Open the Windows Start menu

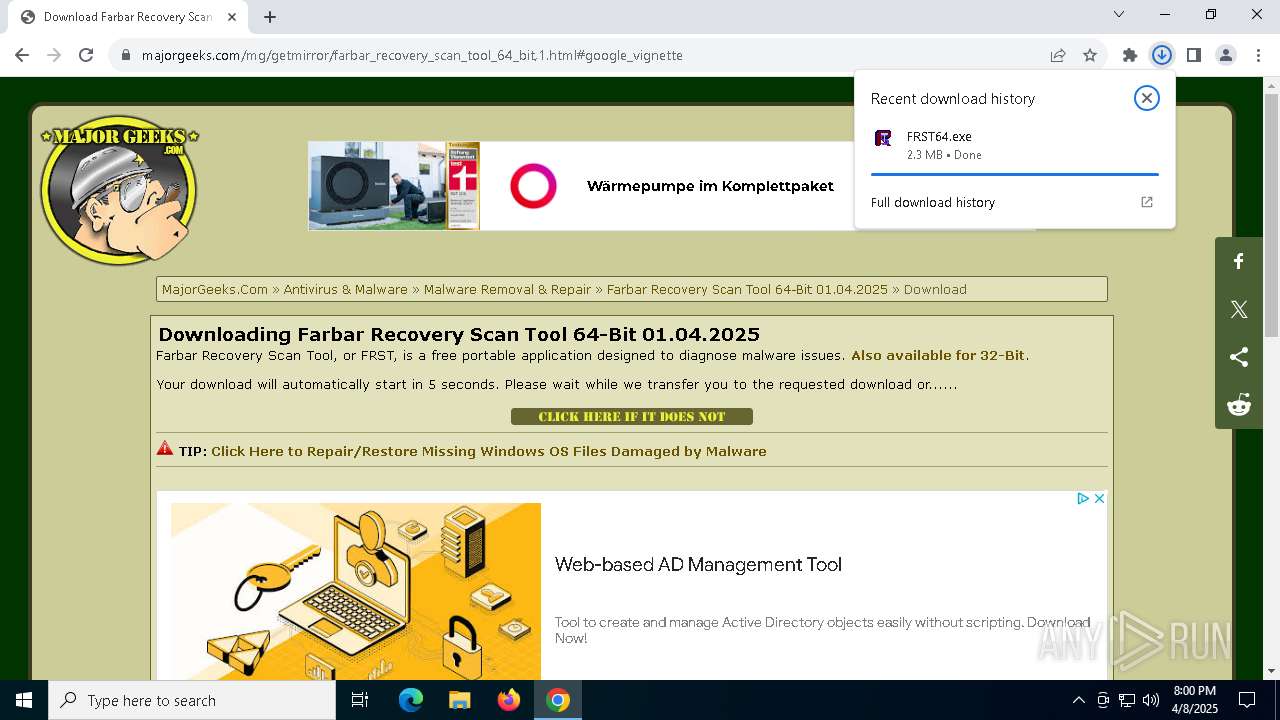click(24, 700)
